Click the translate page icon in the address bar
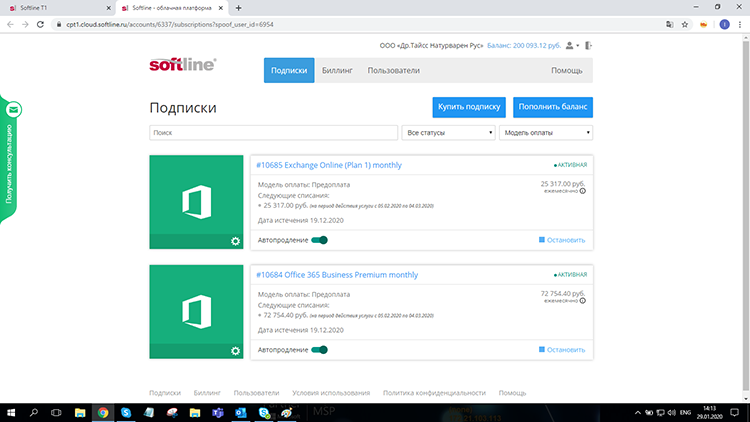750x422 pixels. click(x=670, y=24)
